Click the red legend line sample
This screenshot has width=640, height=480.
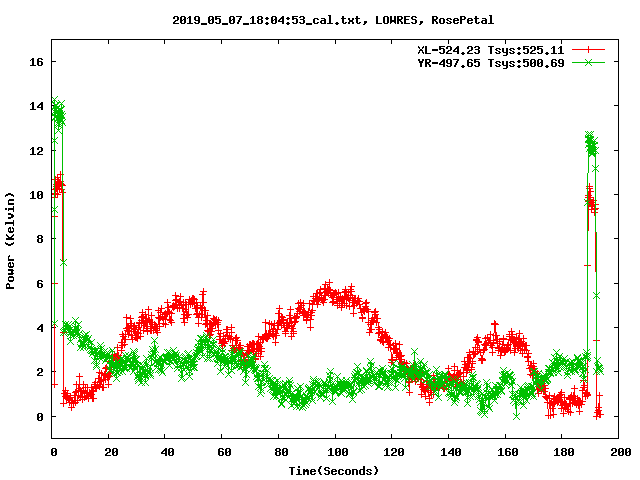click(588, 50)
